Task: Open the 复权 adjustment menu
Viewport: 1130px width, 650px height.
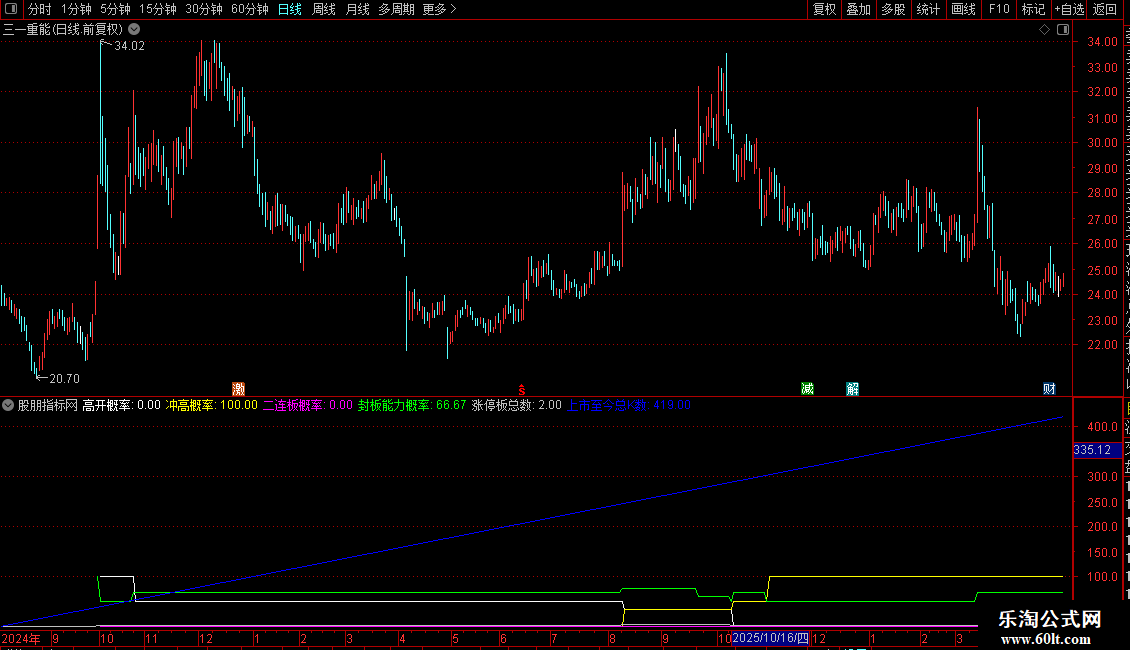Action: [x=824, y=9]
